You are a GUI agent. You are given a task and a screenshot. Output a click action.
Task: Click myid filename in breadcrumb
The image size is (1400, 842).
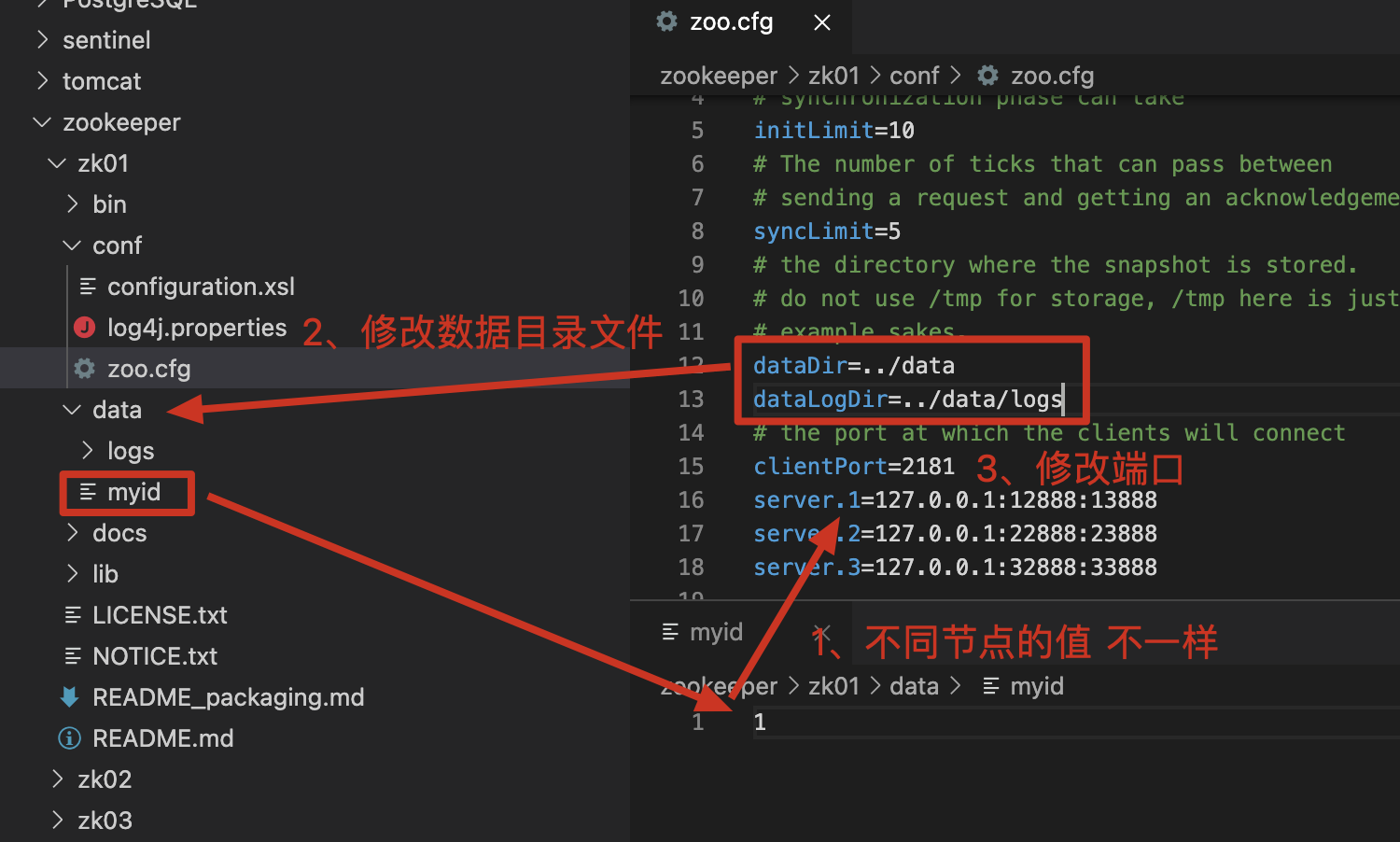1036,686
